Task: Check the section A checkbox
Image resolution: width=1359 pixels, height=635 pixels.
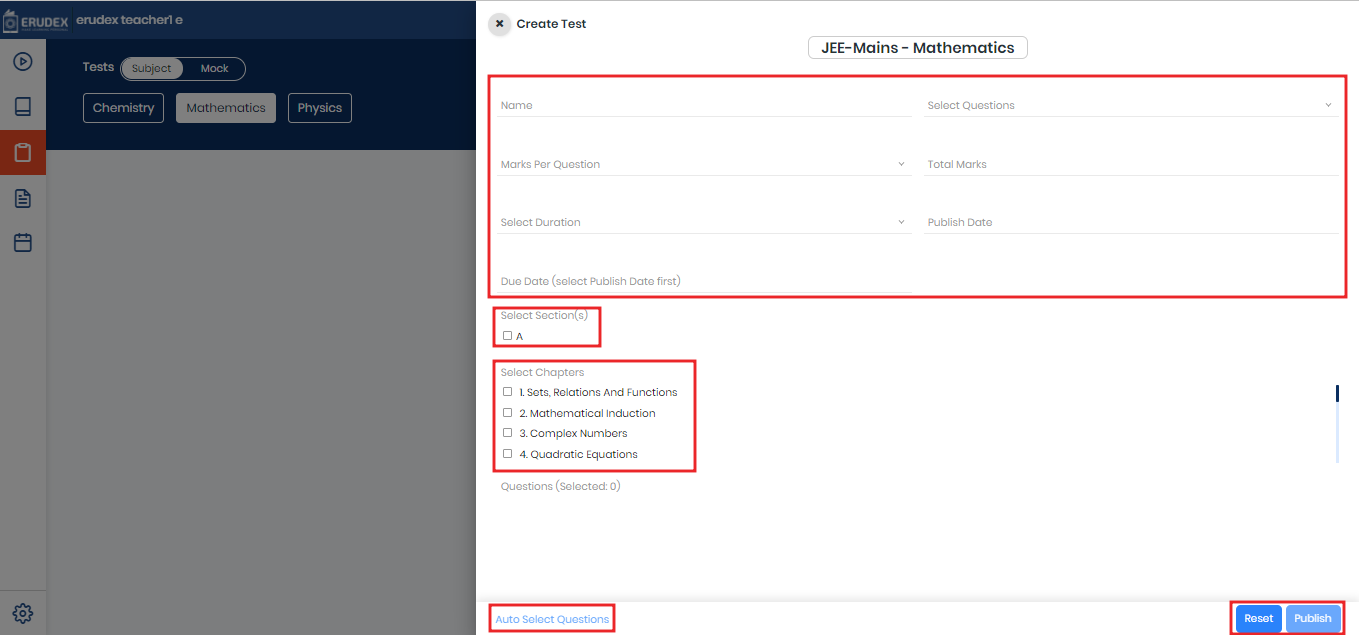Action: pos(508,336)
